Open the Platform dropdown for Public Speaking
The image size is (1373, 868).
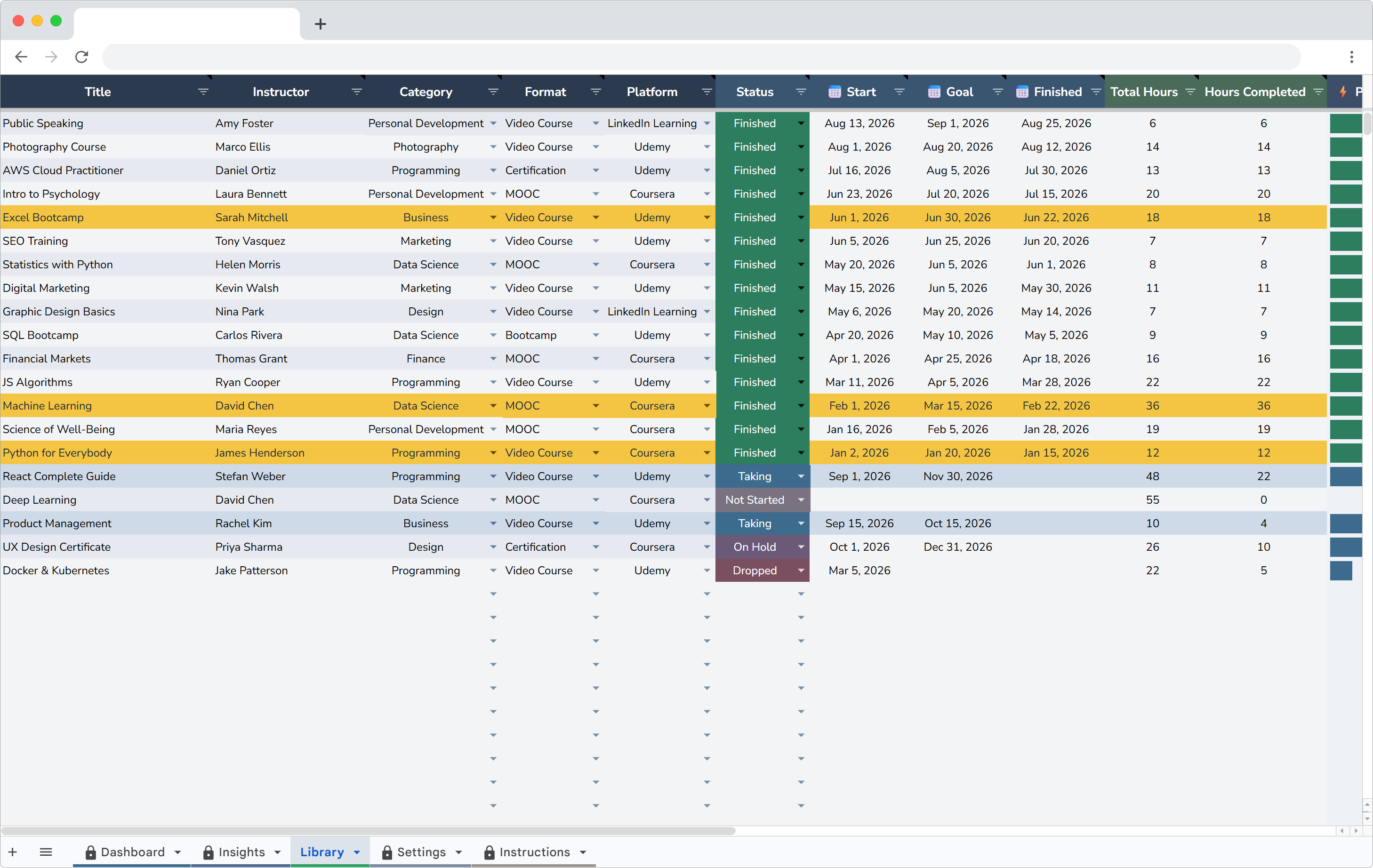pyautogui.click(x=707, y=123)
